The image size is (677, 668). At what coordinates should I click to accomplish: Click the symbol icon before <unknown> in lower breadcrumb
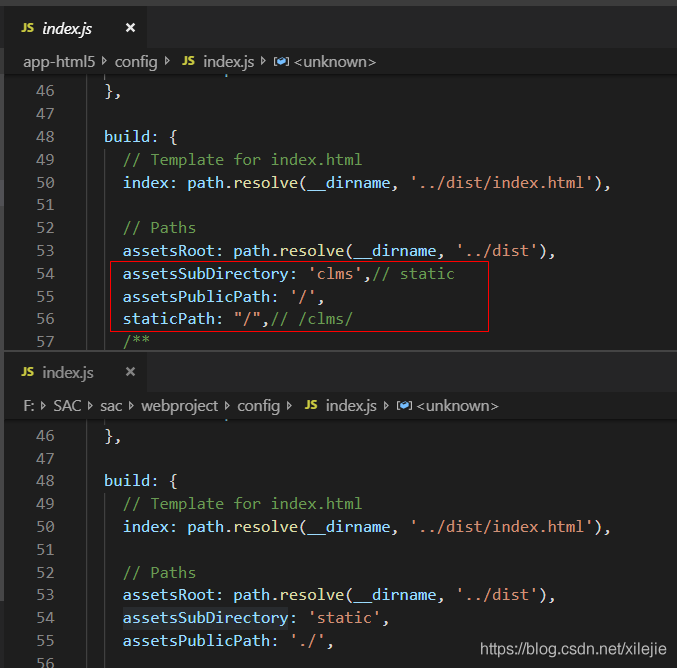coord(404,406)
